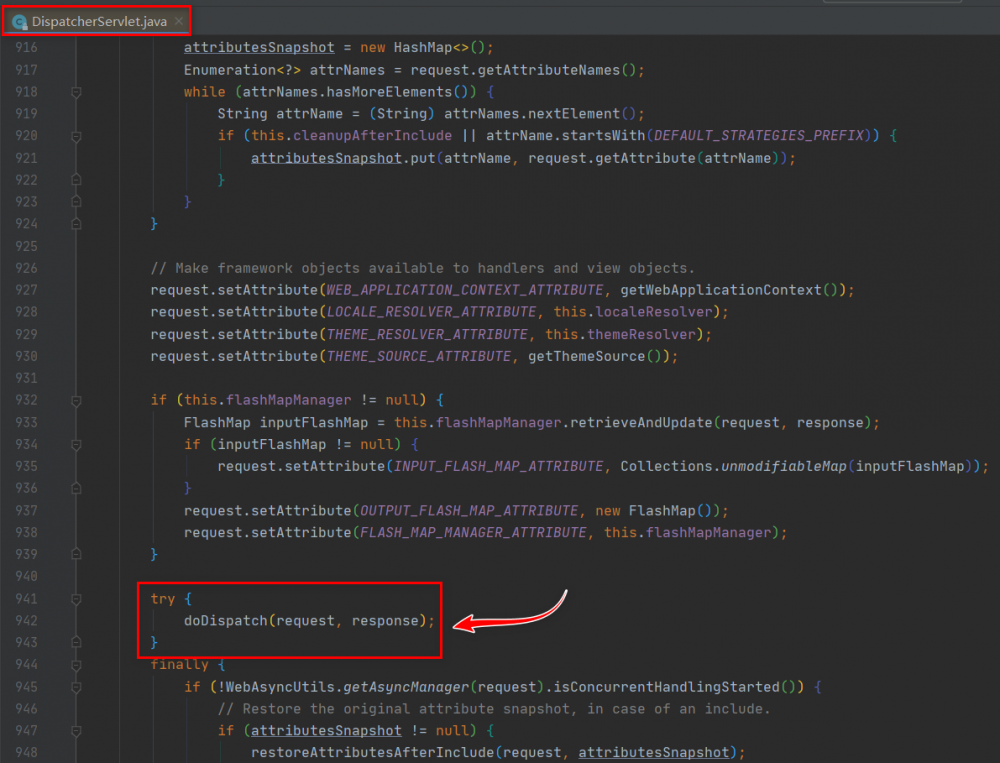1000x763 pixels.
Task: Click retrieveAndUpdate method call
Action: point(641,422)
